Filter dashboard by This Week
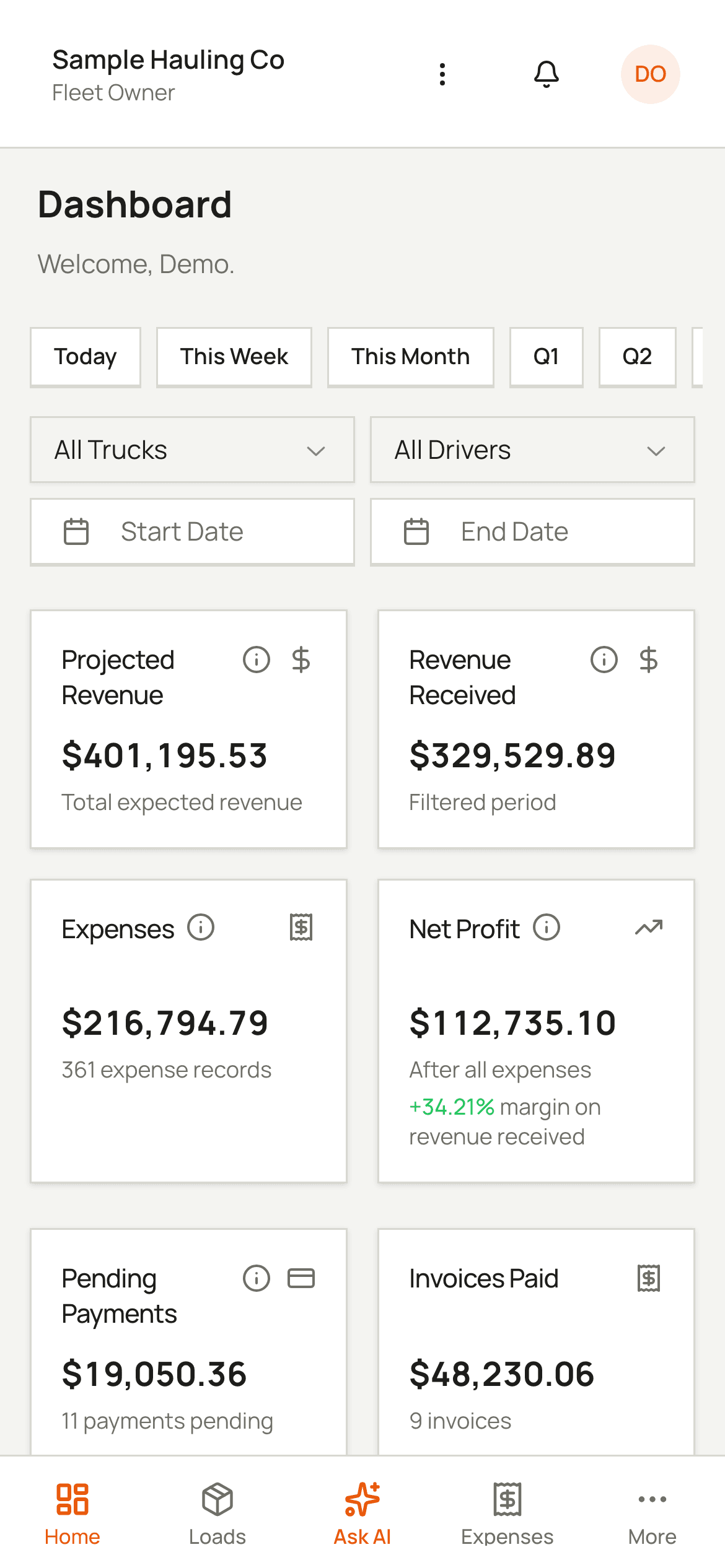 point(234,357)
